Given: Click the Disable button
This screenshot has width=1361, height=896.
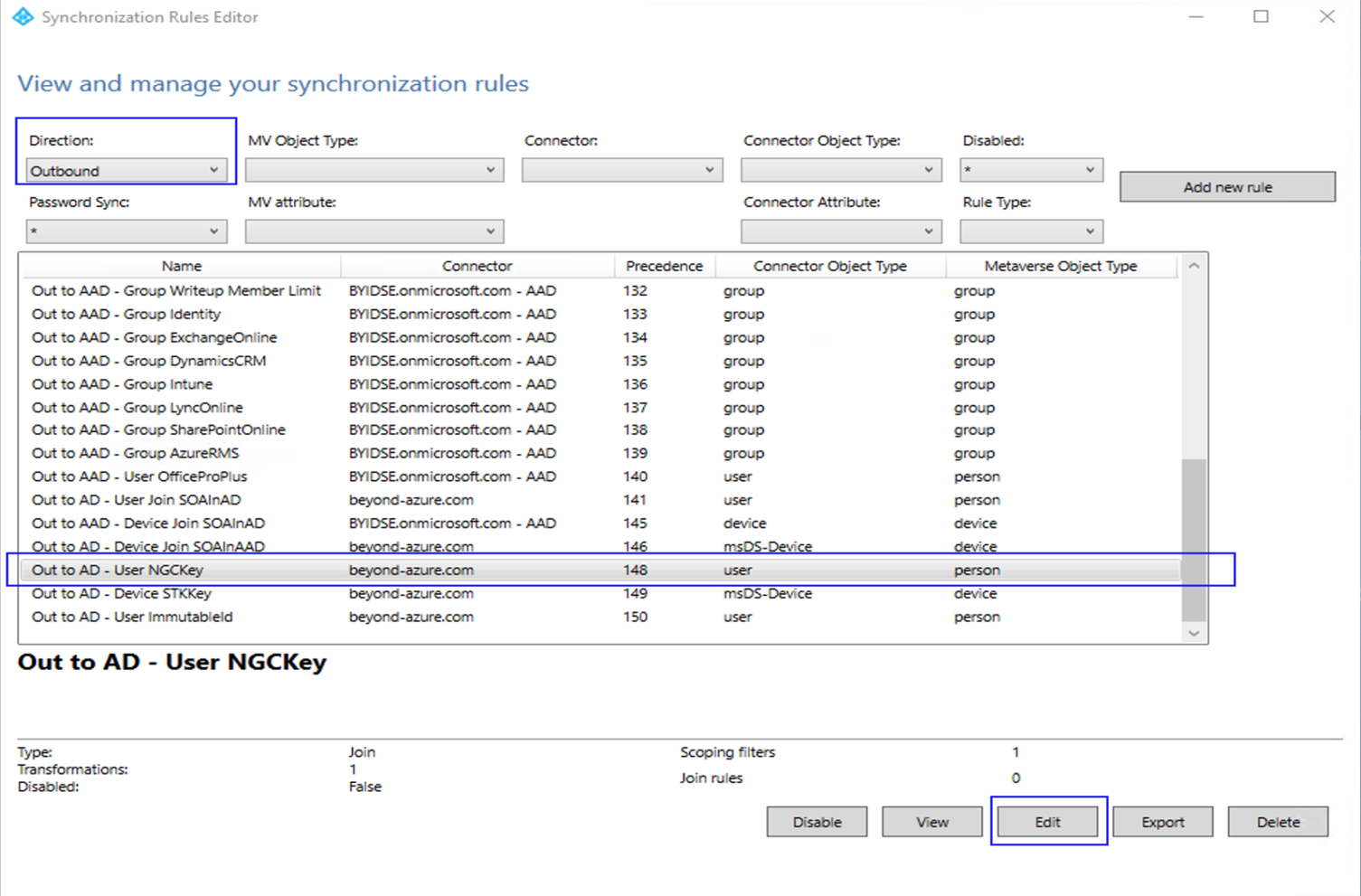Looking at the screenshot, I should point(816,821).
